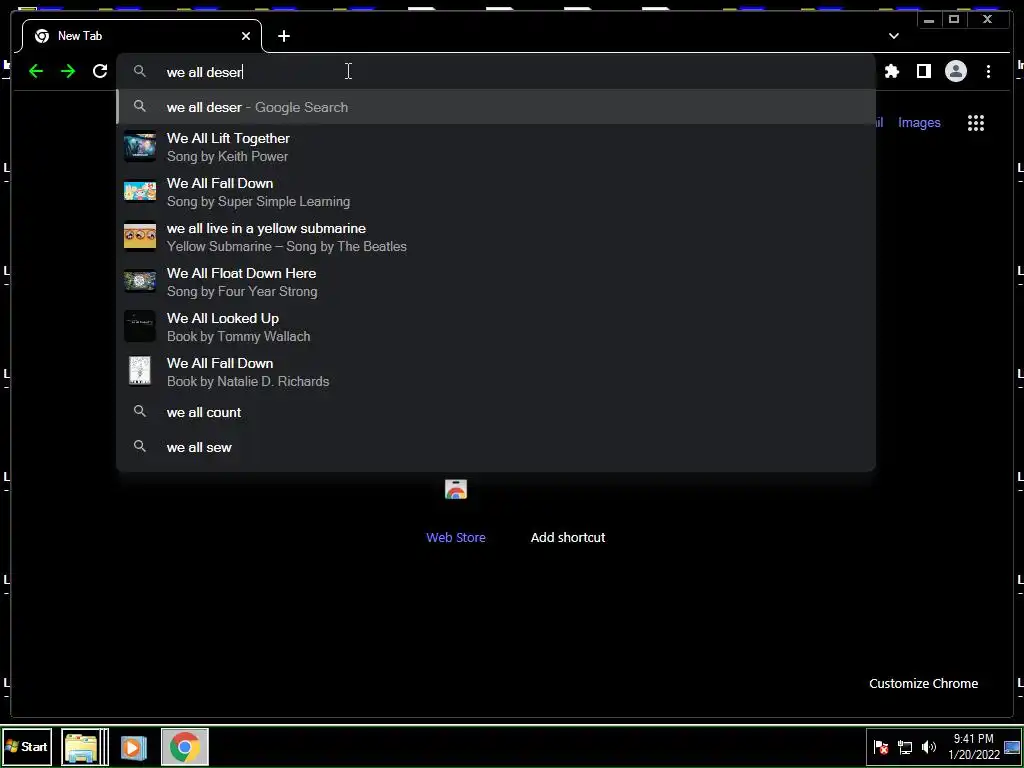Open the Action Center flag tray icon
The width and height of the screenshot is (1024, 768).
point(881,747)
